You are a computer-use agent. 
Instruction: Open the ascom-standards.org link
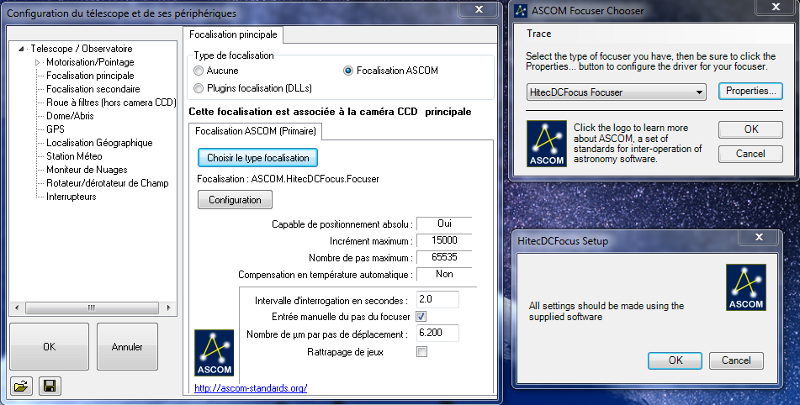click(x=250, y=388)
